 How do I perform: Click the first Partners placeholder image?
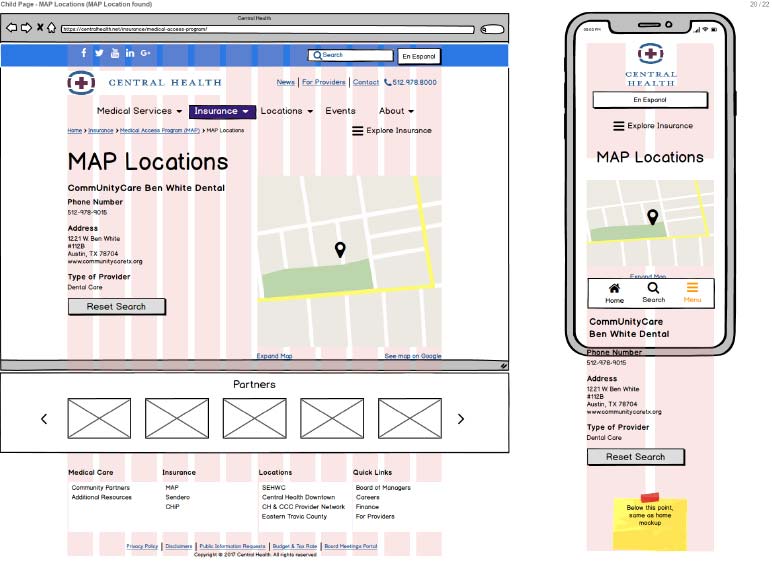coord(99,418)
